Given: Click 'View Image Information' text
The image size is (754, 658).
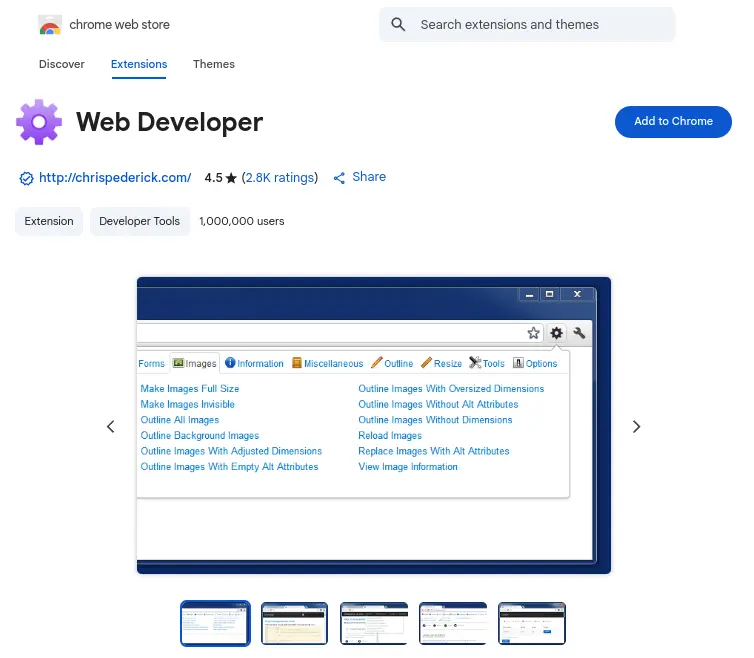Looking at the screenshot, I should point(408,467).
